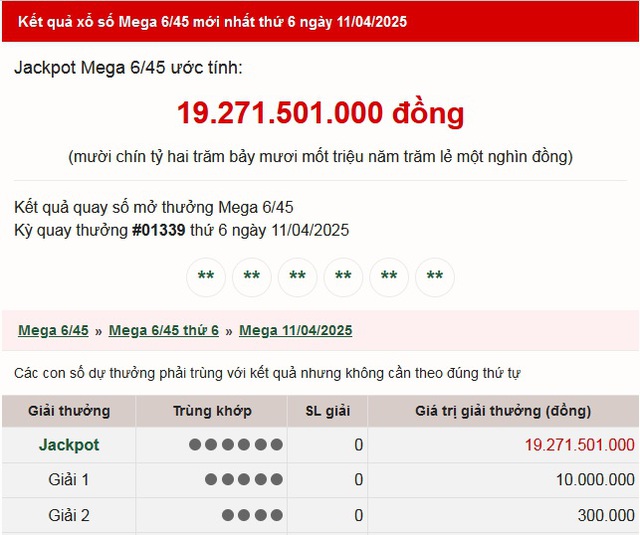Click the fourth lottery number ball
The width and height of the screenshot is (640, 535).
click(x=343, y=277)
